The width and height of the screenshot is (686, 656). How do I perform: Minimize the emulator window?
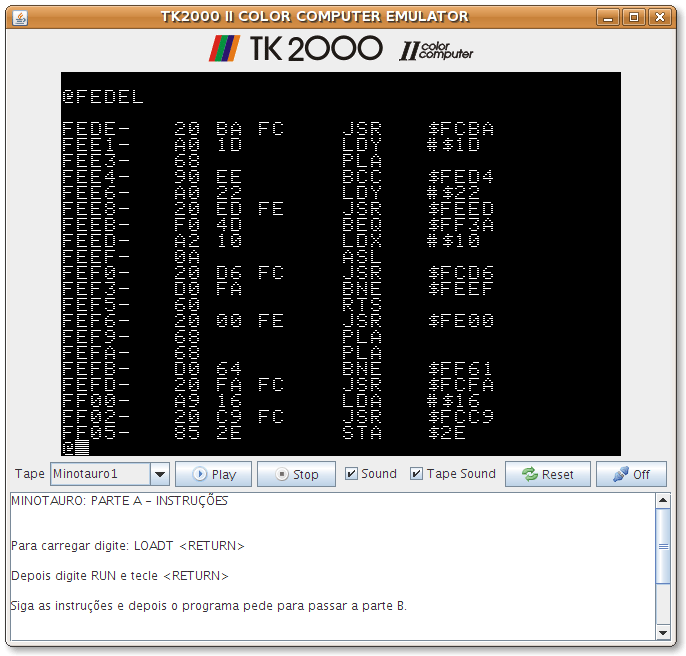pos(608,18)
